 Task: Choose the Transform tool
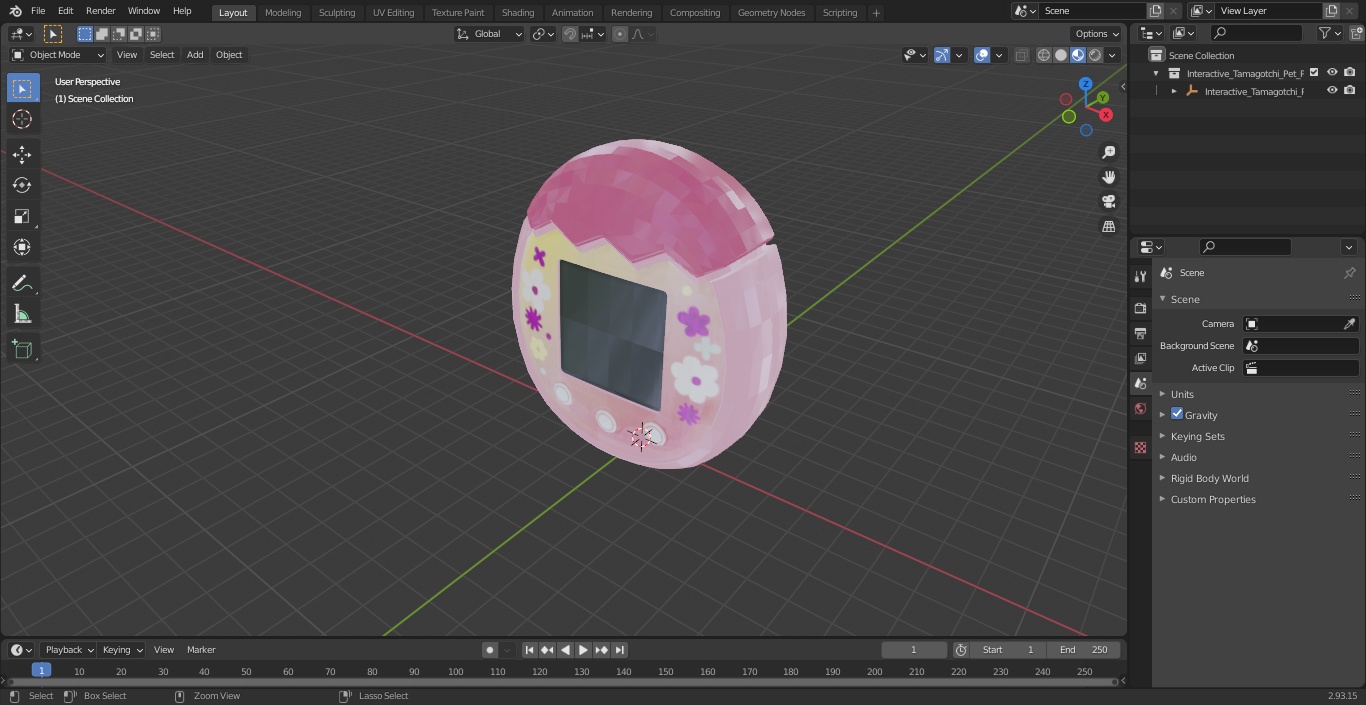22,247
